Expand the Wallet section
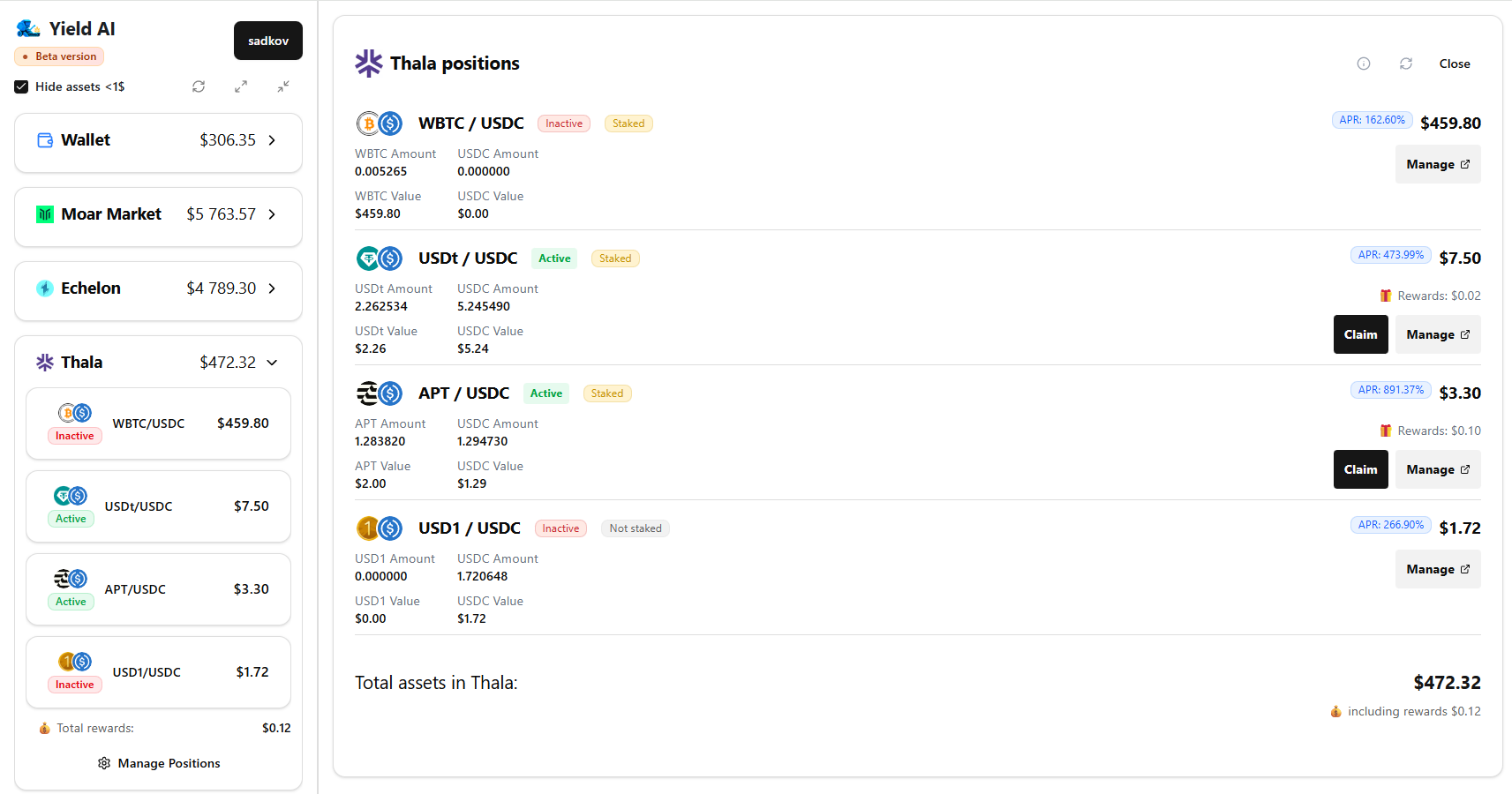 click(272, 140)
